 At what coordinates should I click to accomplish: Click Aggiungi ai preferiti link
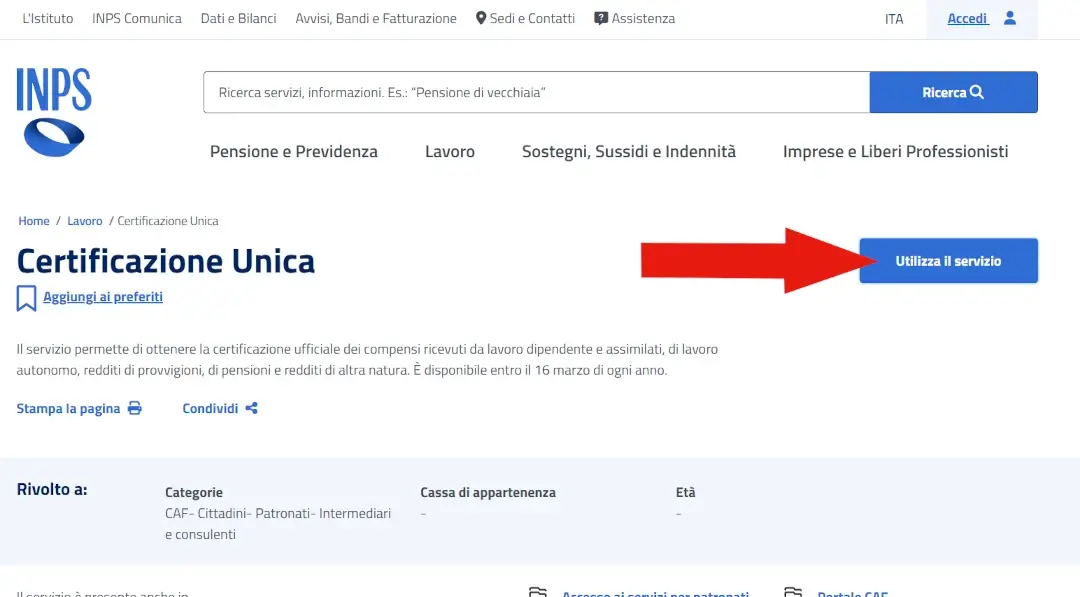click(103, 297)
